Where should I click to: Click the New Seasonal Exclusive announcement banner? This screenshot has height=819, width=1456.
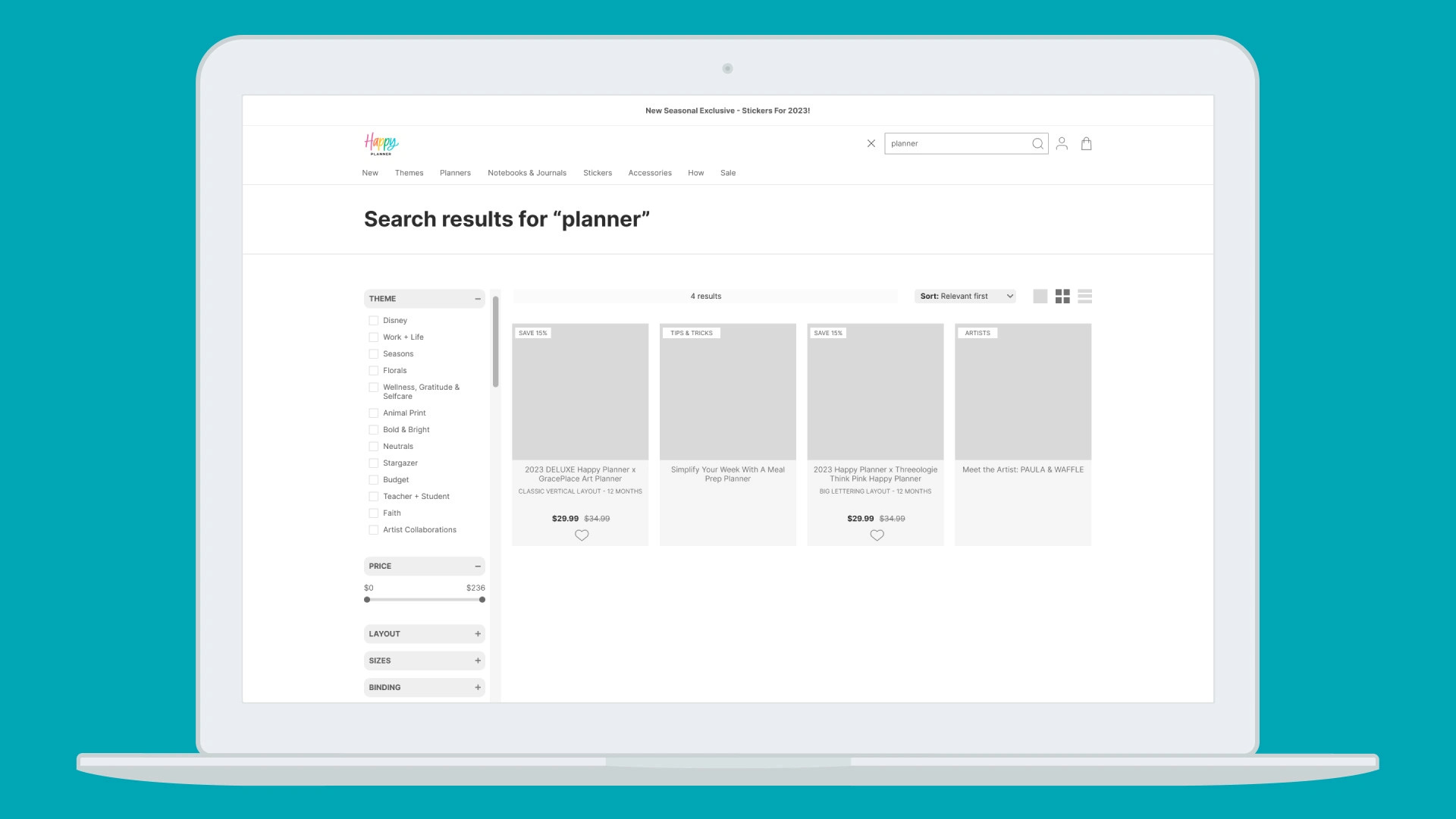pyautogui.click(x=728, y=111)
